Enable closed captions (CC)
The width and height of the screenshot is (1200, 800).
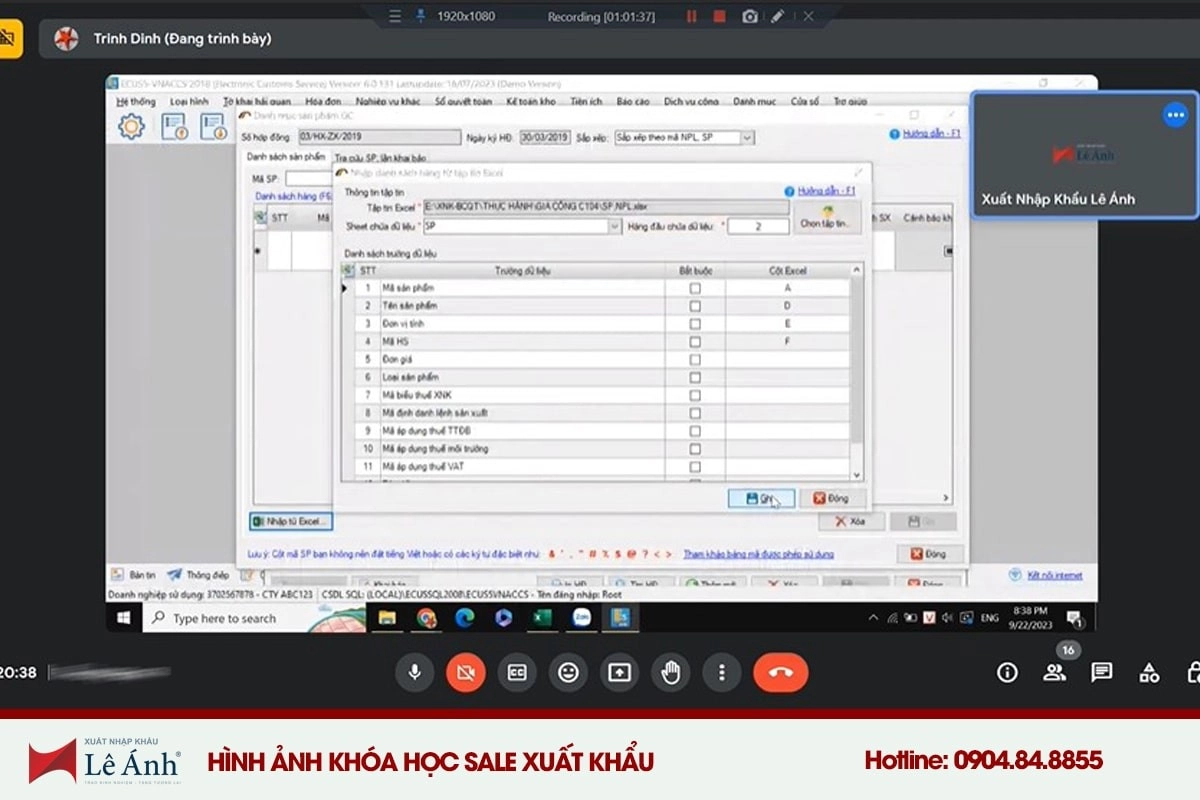(x=517, y=673)
